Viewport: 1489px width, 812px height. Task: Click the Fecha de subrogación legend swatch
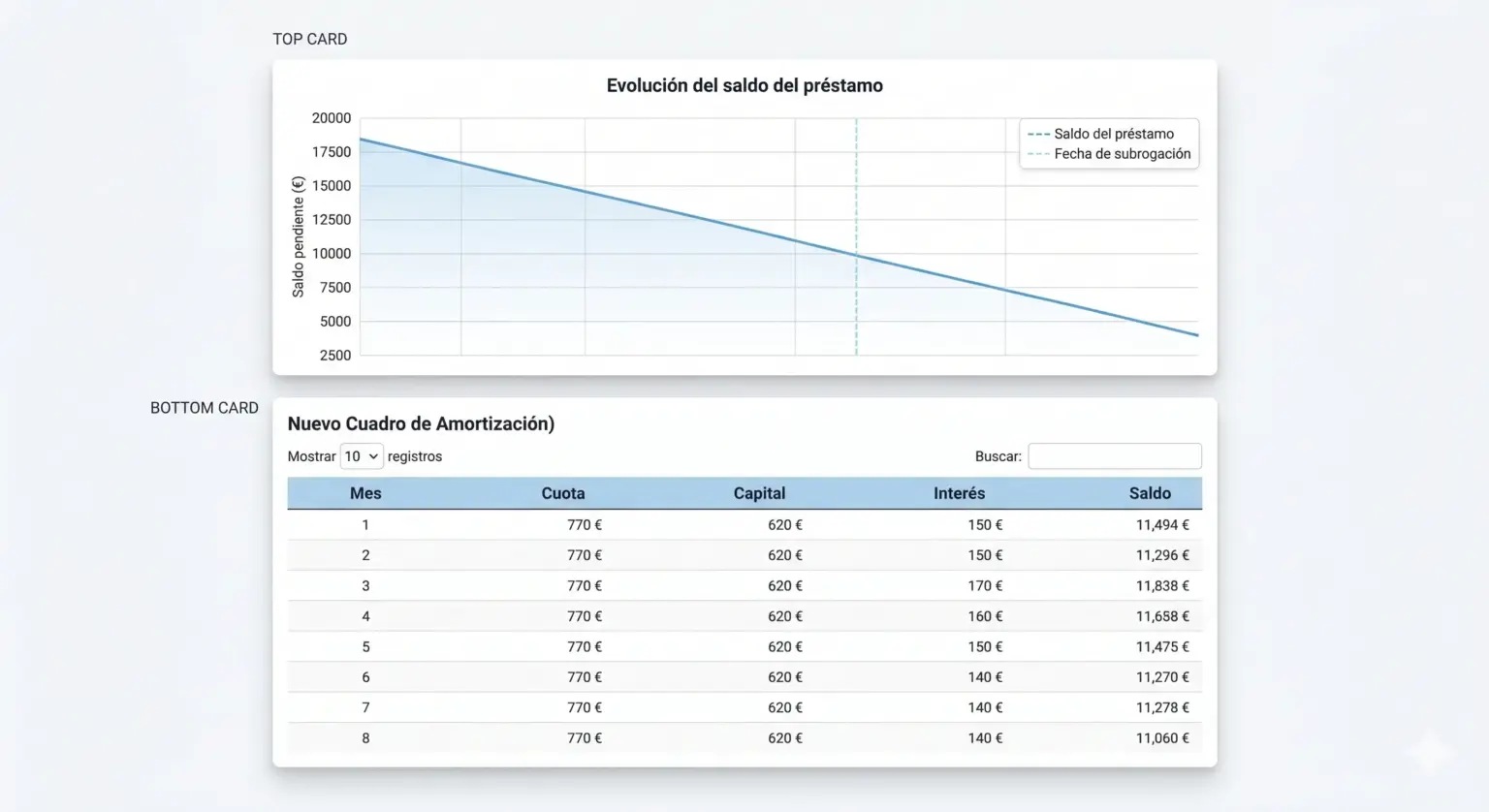1038,154
